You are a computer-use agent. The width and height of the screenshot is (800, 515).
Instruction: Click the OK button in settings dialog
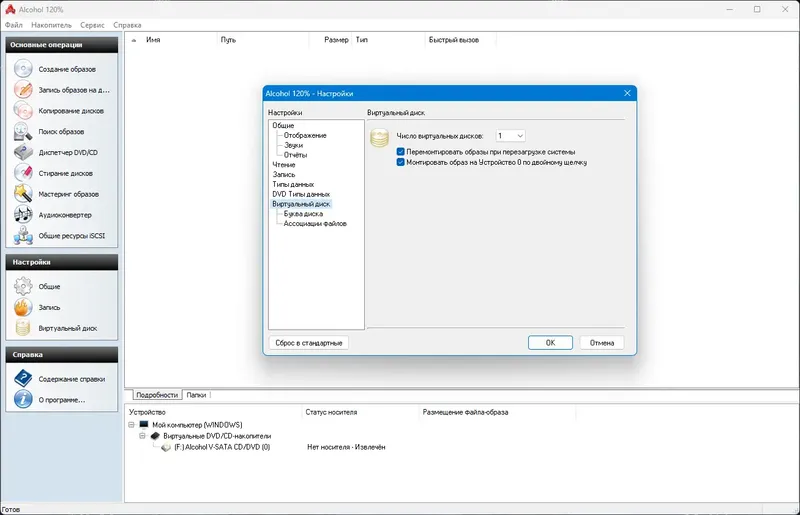550,342
